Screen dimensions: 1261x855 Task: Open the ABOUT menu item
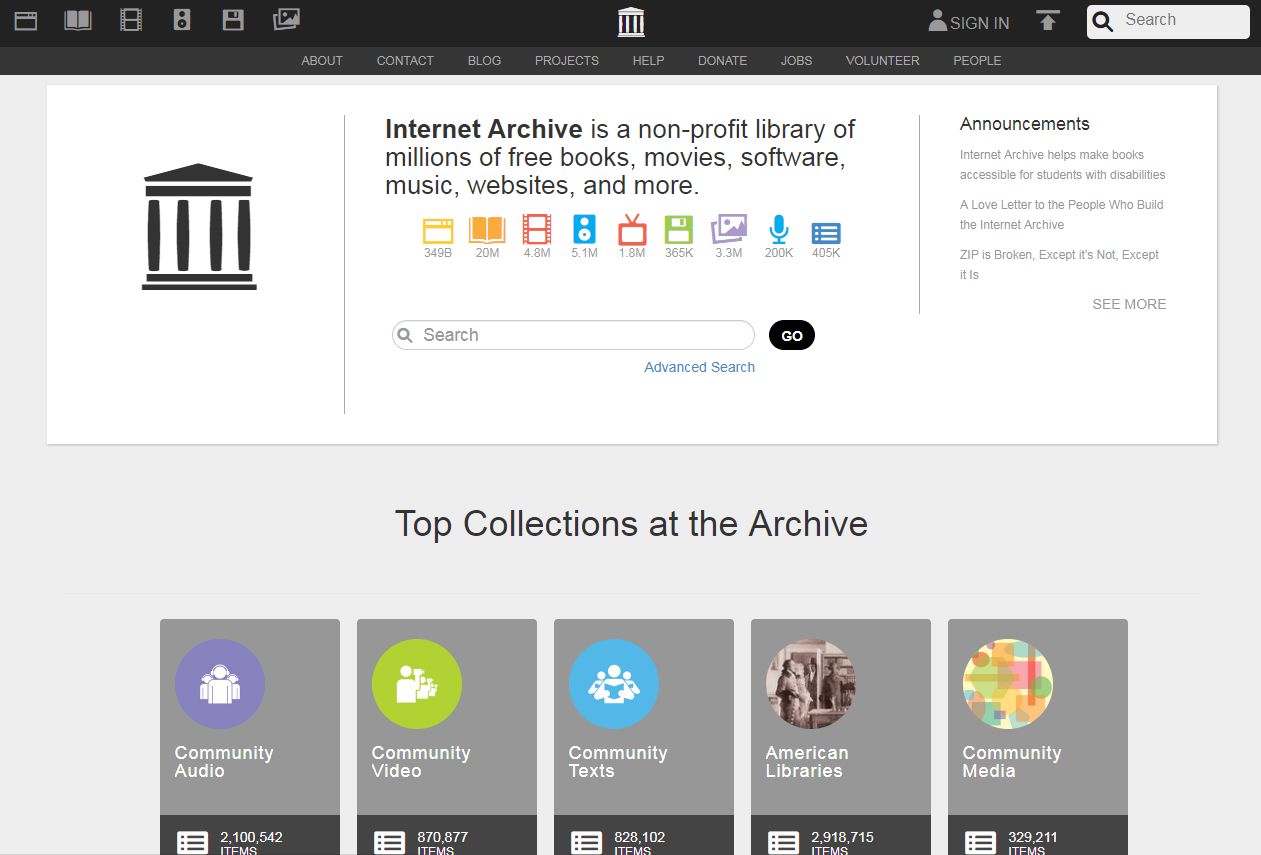click(x=322, y=61)
